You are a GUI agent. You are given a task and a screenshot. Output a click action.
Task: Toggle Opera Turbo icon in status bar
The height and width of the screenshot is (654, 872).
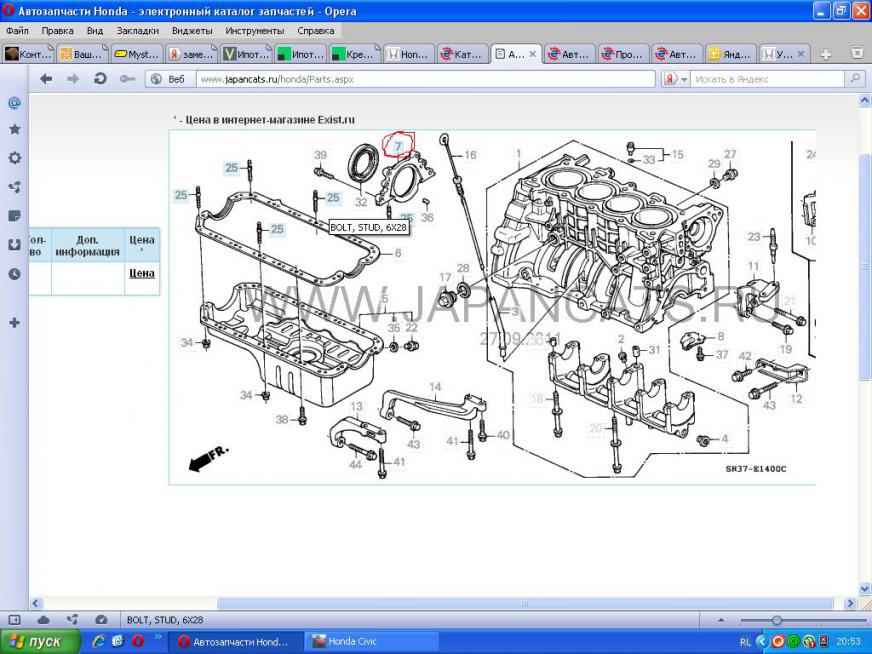pos(101,620)
